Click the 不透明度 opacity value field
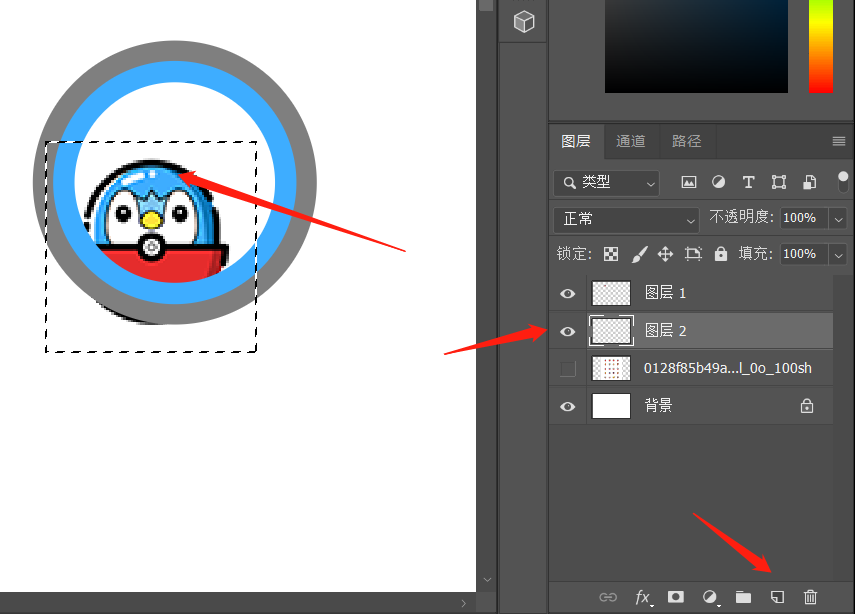This screenshot has width=855, height=614. point(804,219)
